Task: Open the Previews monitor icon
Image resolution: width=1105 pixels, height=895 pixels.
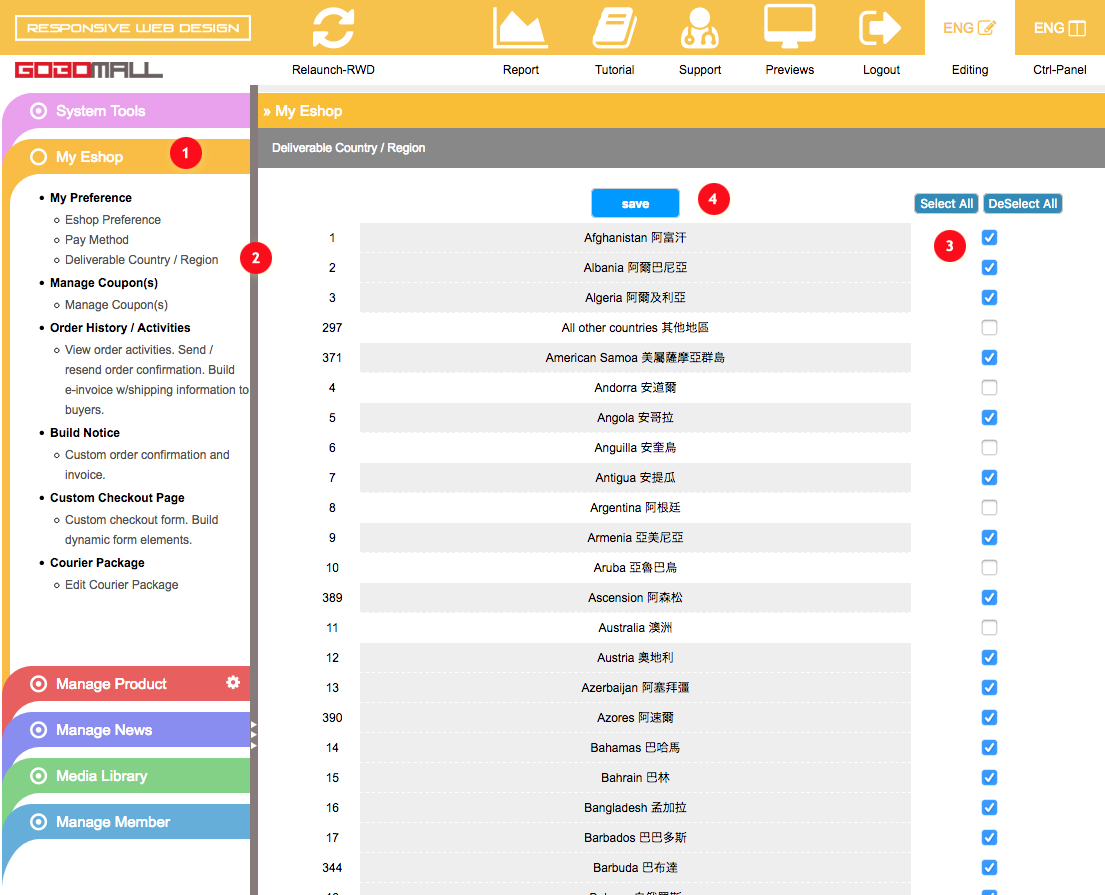Action: click(x=789, y=26)
